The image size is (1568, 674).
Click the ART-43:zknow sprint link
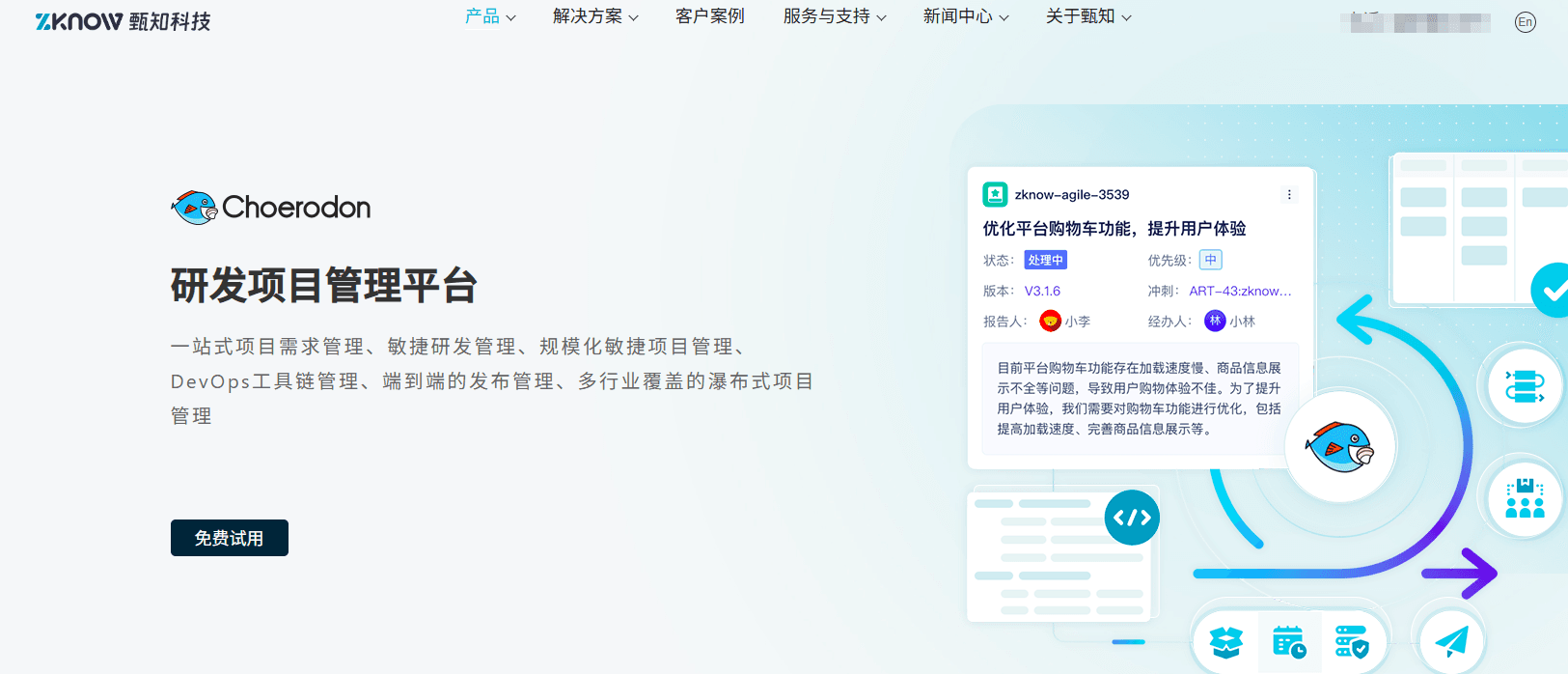tap(1240, 291)
